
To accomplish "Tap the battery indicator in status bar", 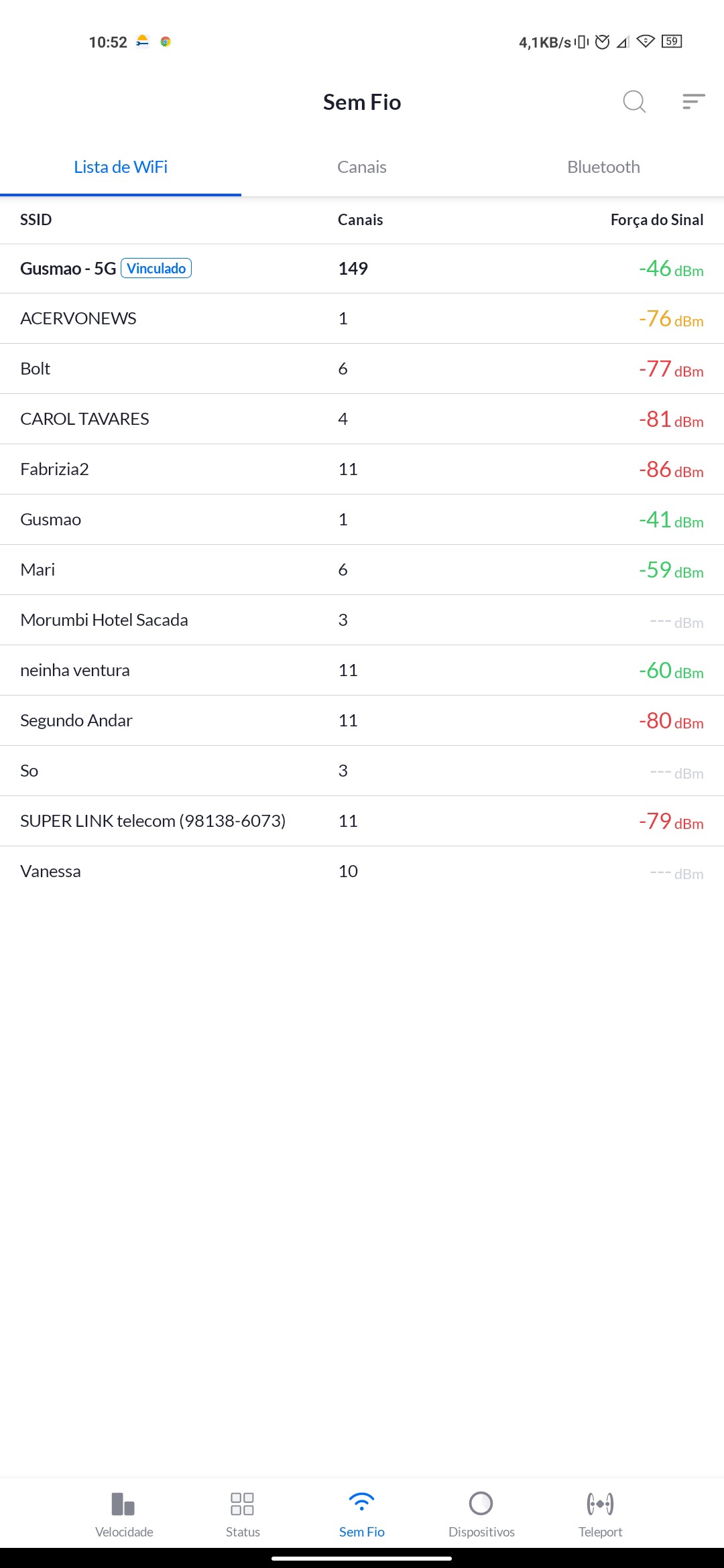I will [x=672, y=42].
